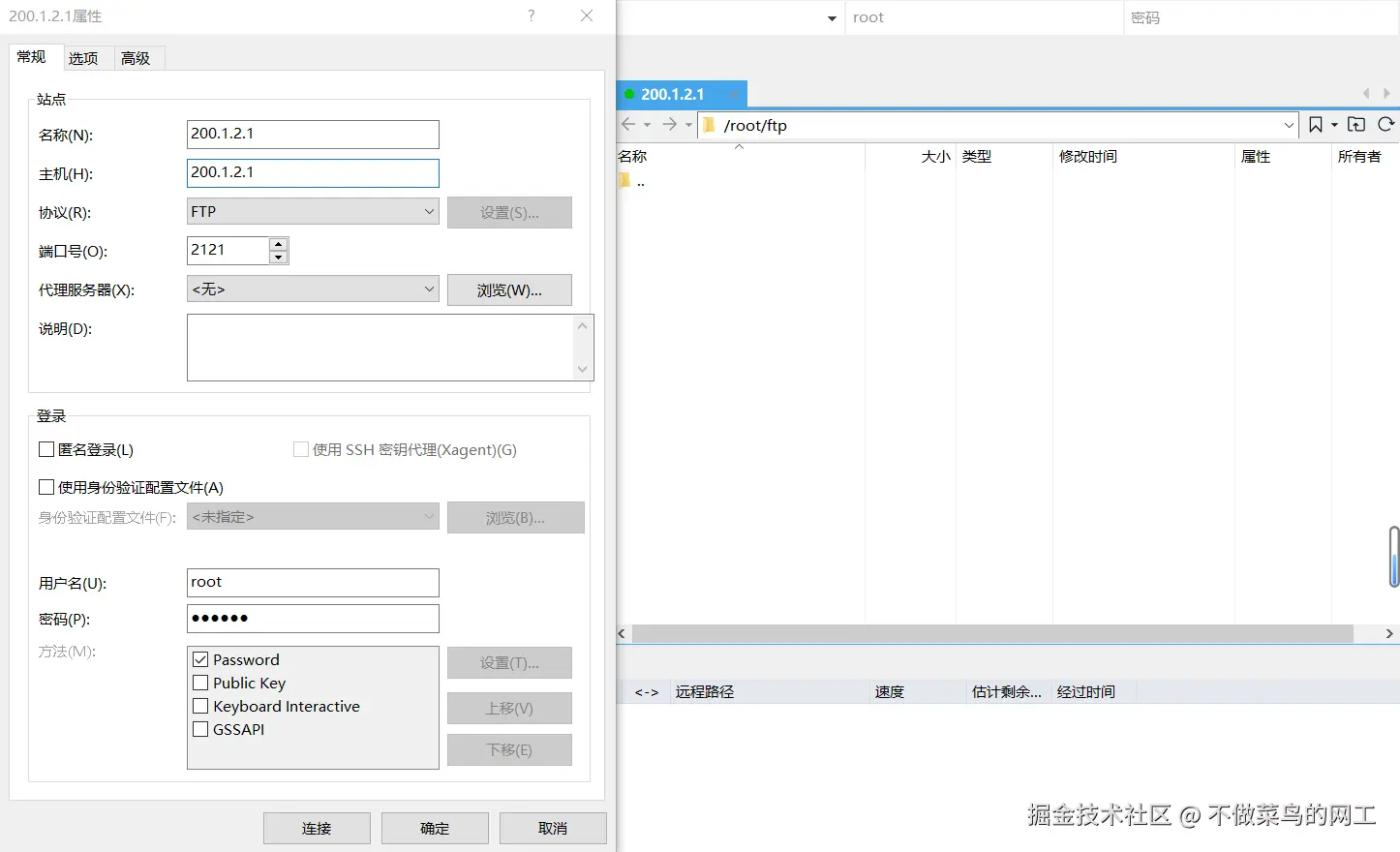Viewport: 1400px width, 852px height.
Task: Check the Keyboard Interactive method
Action: pyautogui.click(x=201, y=706)
